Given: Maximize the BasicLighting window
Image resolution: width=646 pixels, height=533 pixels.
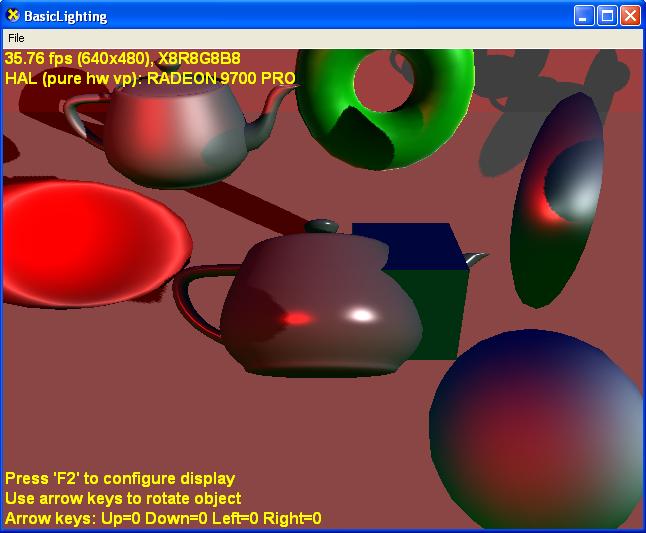Looking at the screenshot, I should click(x=607, y=16).
